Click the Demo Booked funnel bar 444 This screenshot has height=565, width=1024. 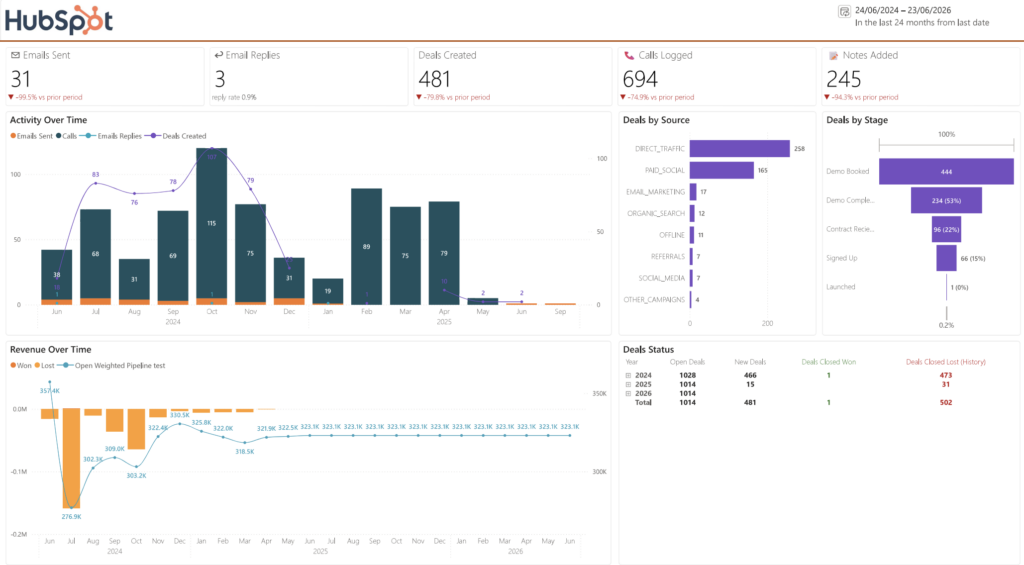(946, 172)
